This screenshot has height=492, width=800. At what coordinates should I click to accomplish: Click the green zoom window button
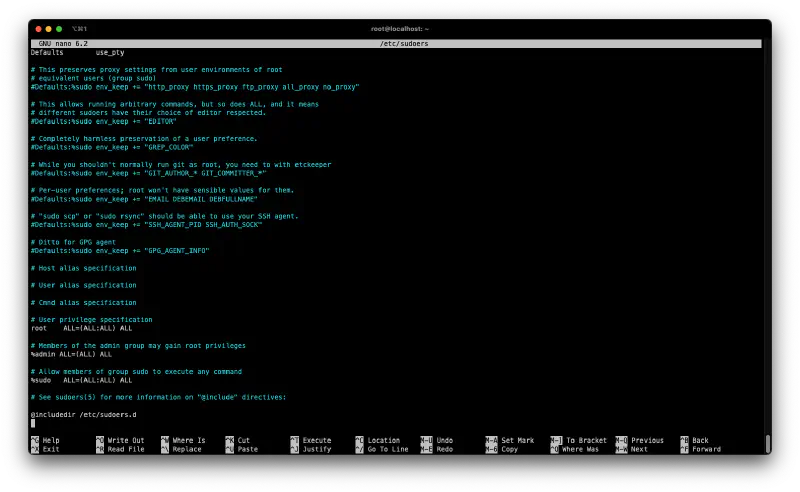pyautogui.click(x=59, y=29)
